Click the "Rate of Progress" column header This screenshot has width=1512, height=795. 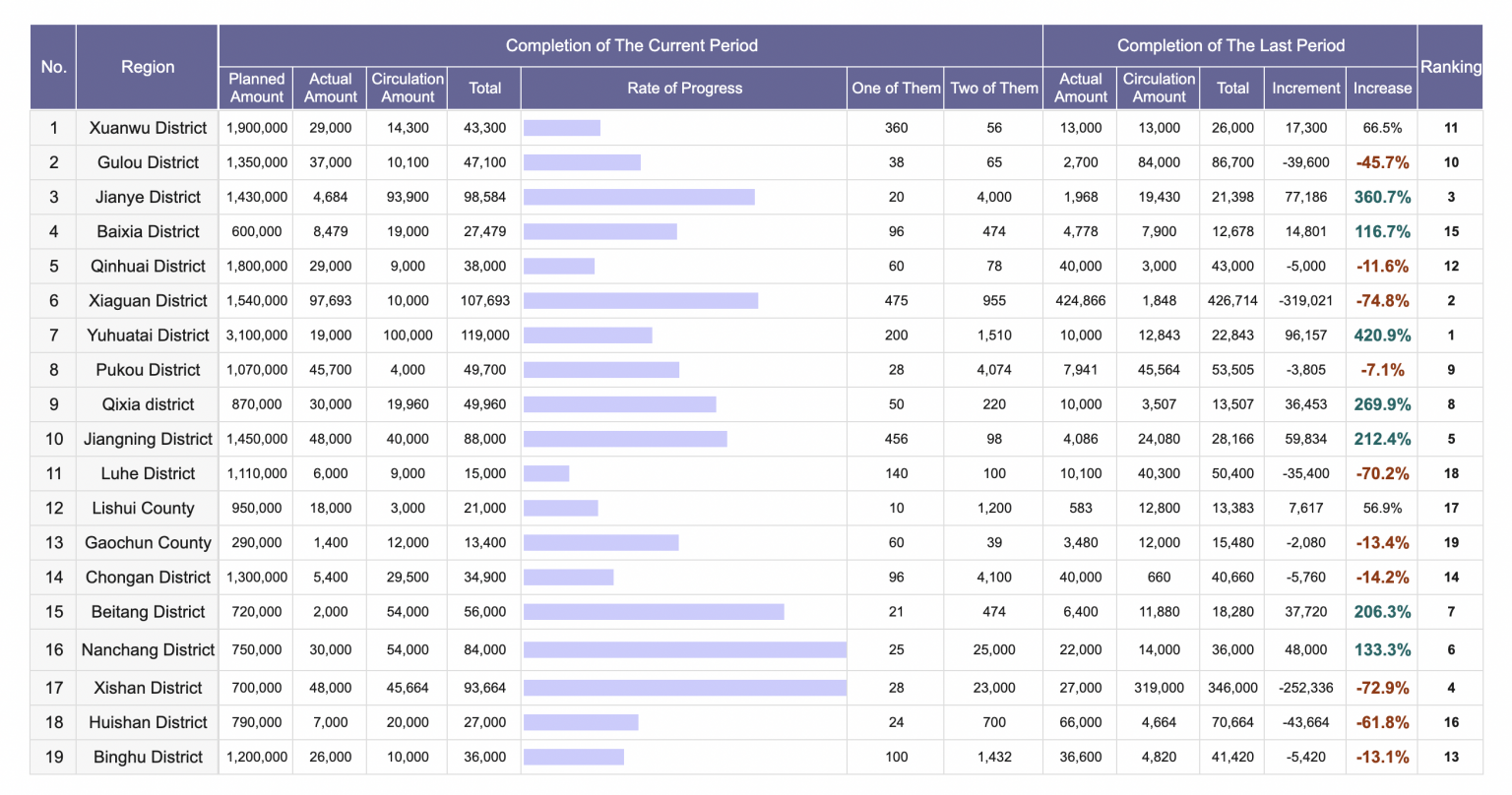tap(683, 88)
